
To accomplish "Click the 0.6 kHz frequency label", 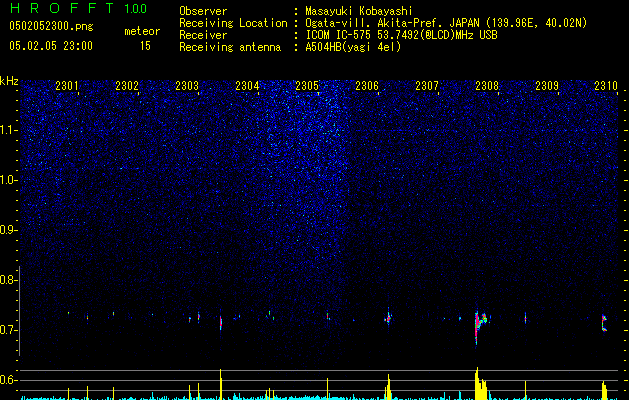I will 7,380.
